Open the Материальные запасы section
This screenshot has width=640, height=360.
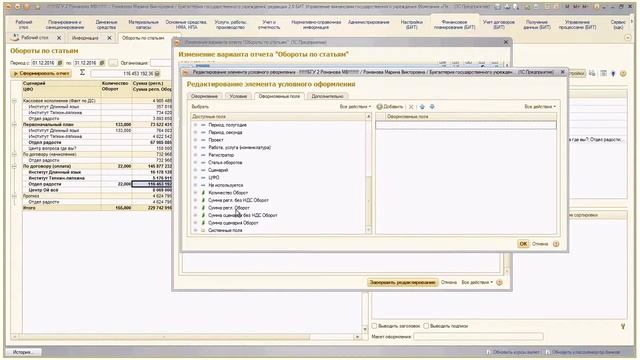(x=143, y=24)
